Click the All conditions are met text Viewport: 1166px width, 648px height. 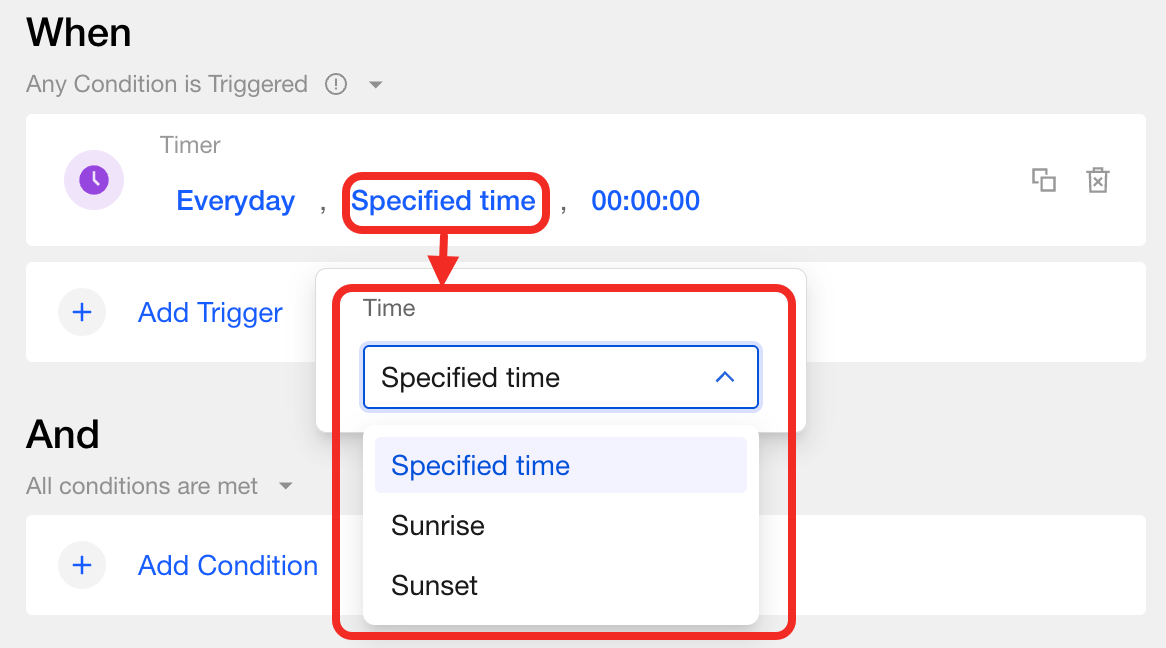point(142,486)
